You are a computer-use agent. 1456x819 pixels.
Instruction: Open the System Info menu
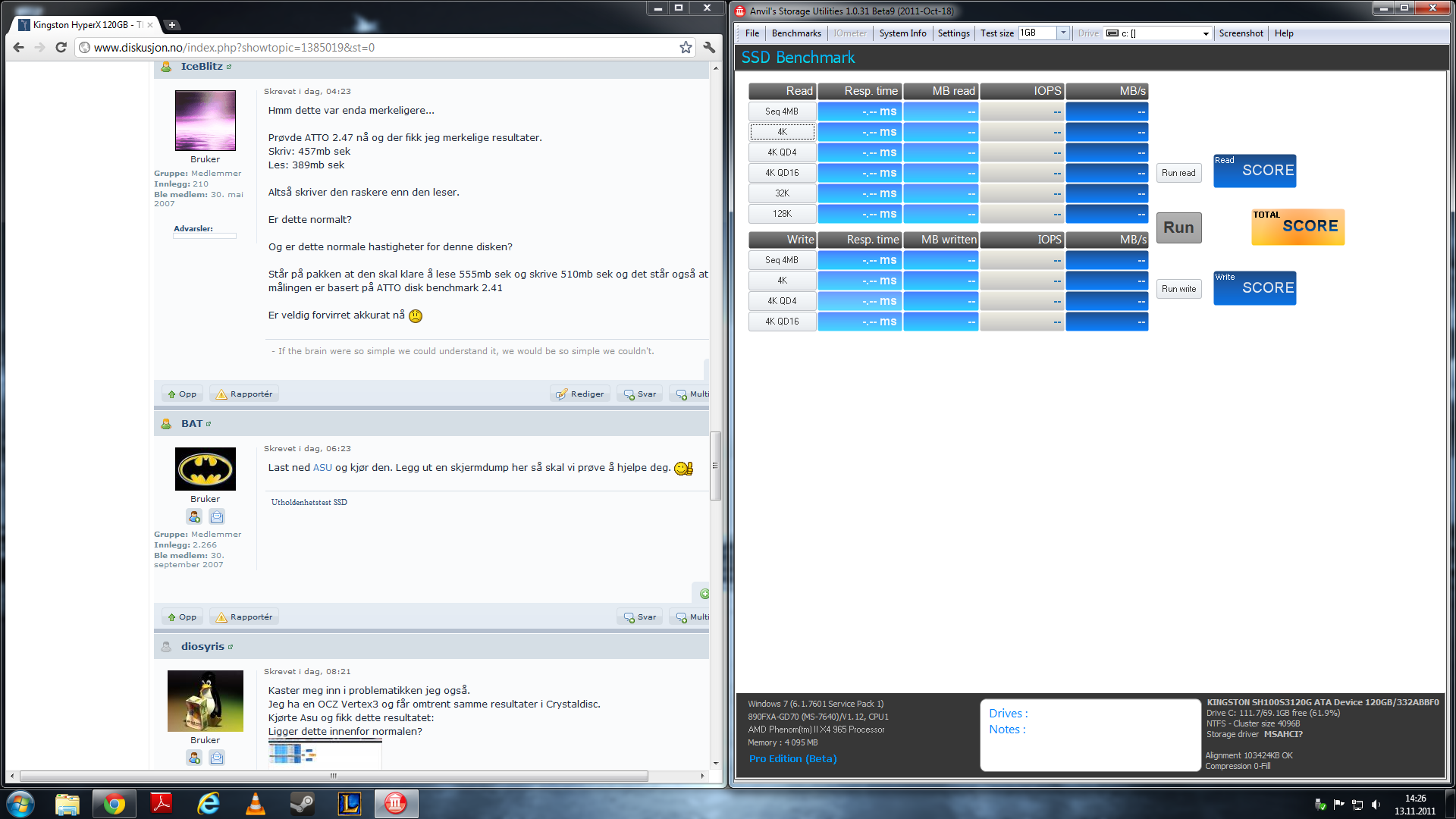click(x=902, y=33)
